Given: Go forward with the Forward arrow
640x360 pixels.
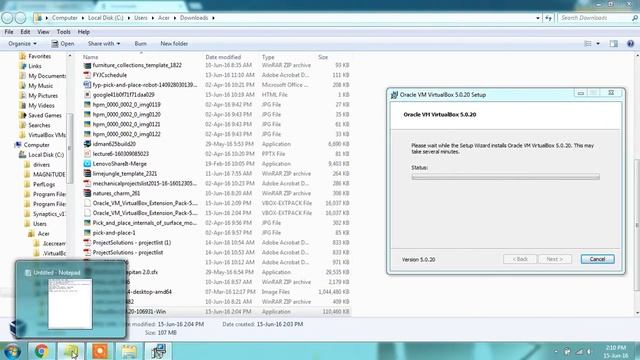Looking at the screenshot, I should pyautogui.click(x=20, y=18).
